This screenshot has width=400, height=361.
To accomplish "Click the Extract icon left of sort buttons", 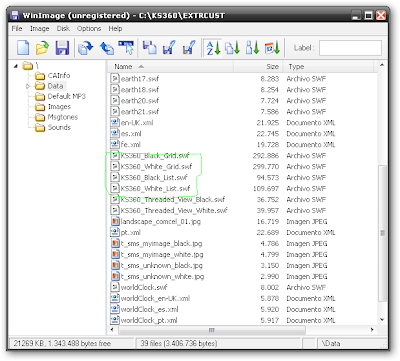I will point(189,48).
